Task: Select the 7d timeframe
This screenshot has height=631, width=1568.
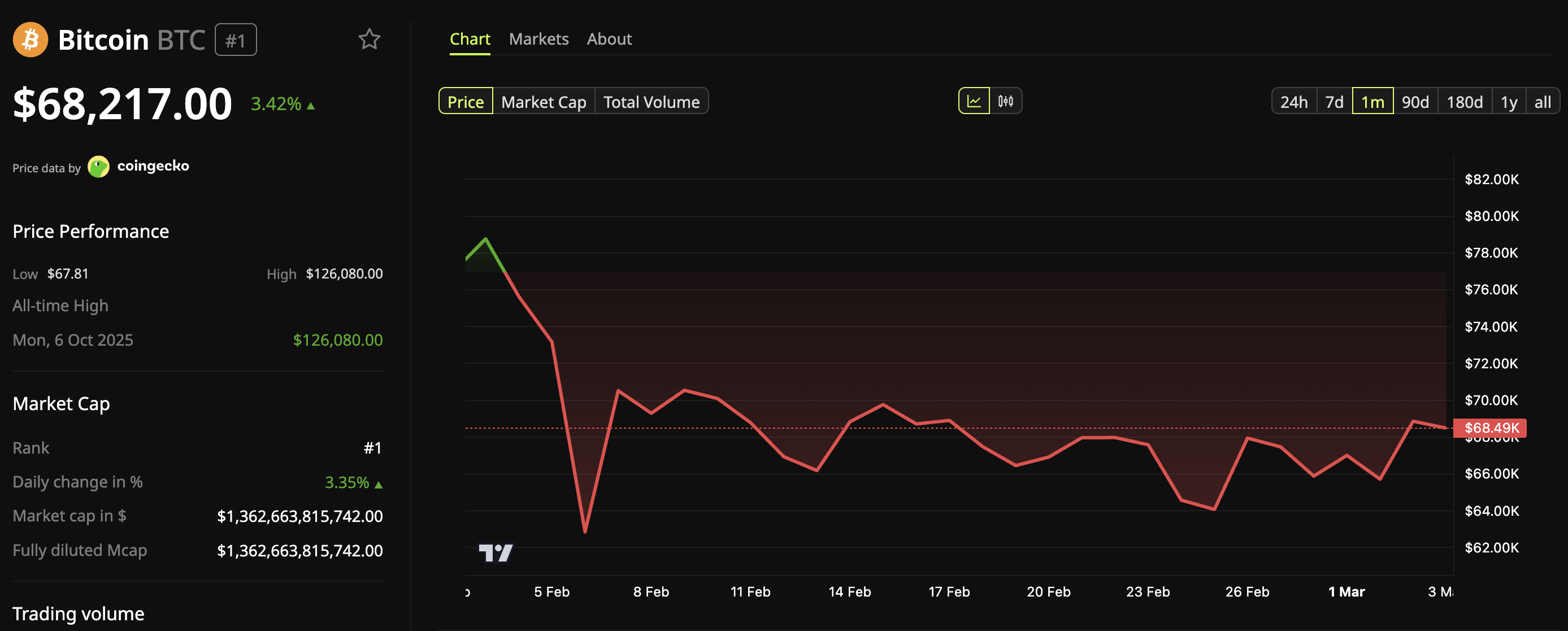Action: (x=1334, y=101)
